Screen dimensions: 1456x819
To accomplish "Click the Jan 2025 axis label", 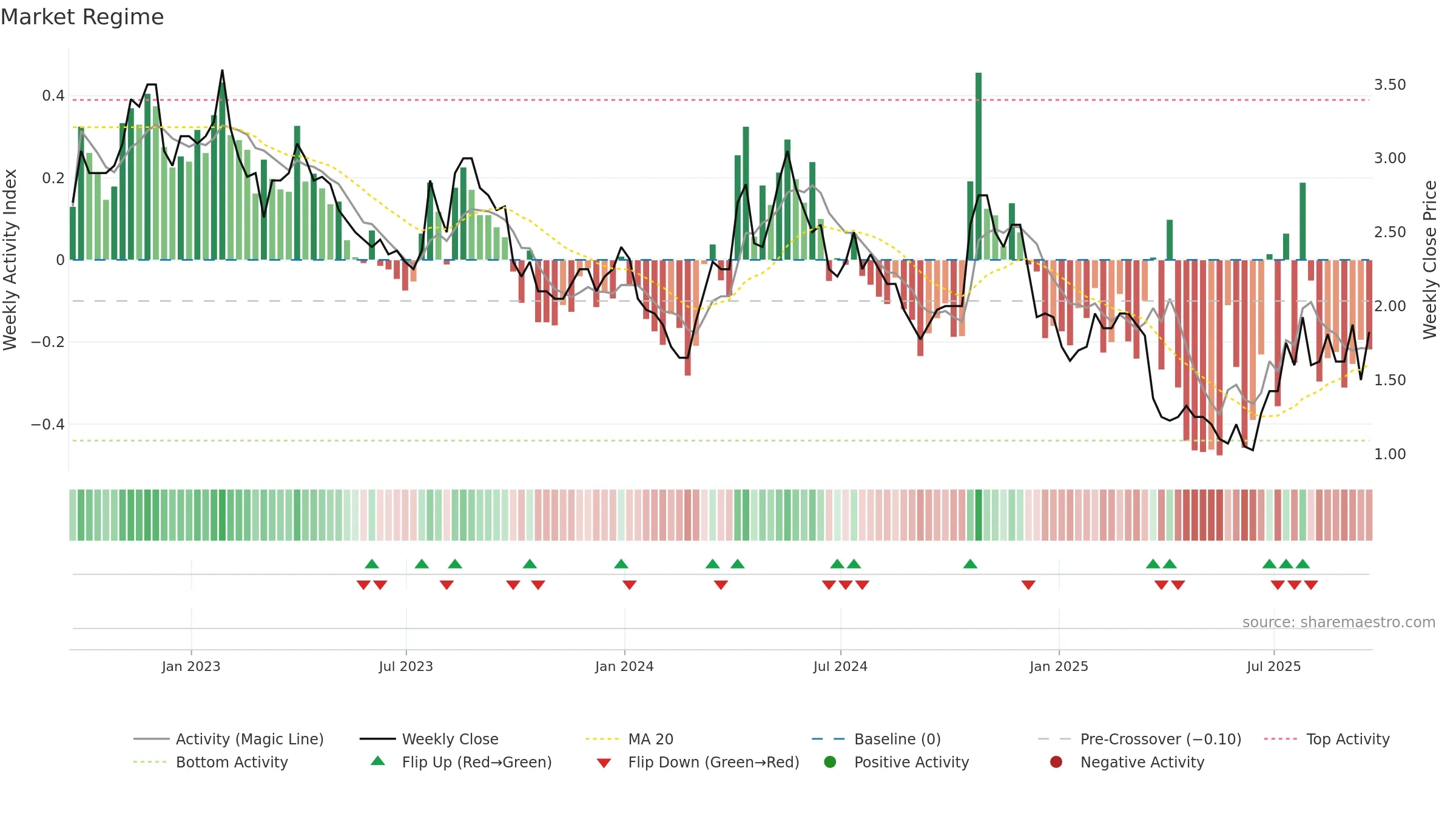I will click(x=1059, y=666).
